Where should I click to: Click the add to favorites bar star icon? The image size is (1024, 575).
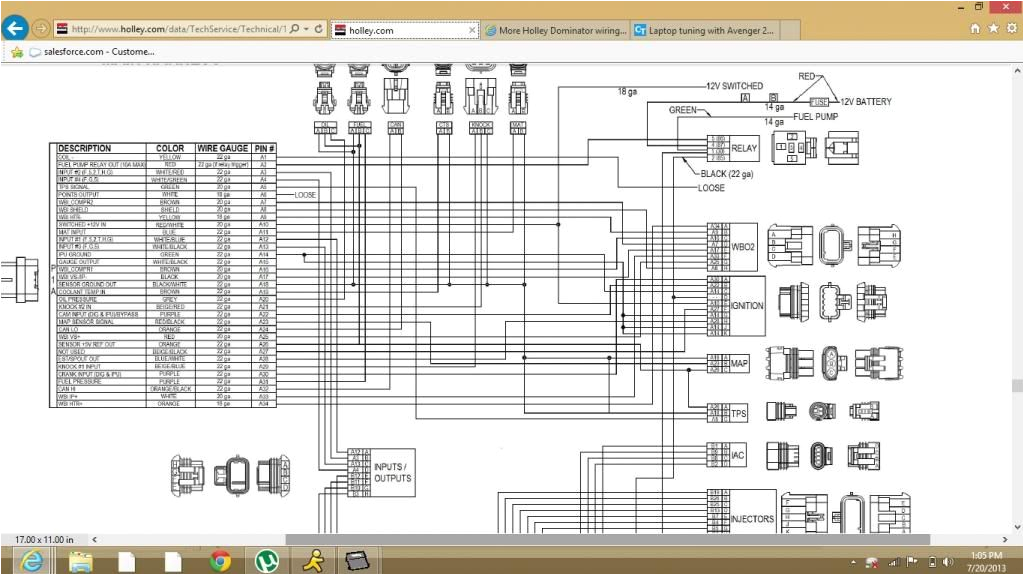pyautogui.click(x=16, y=52)
